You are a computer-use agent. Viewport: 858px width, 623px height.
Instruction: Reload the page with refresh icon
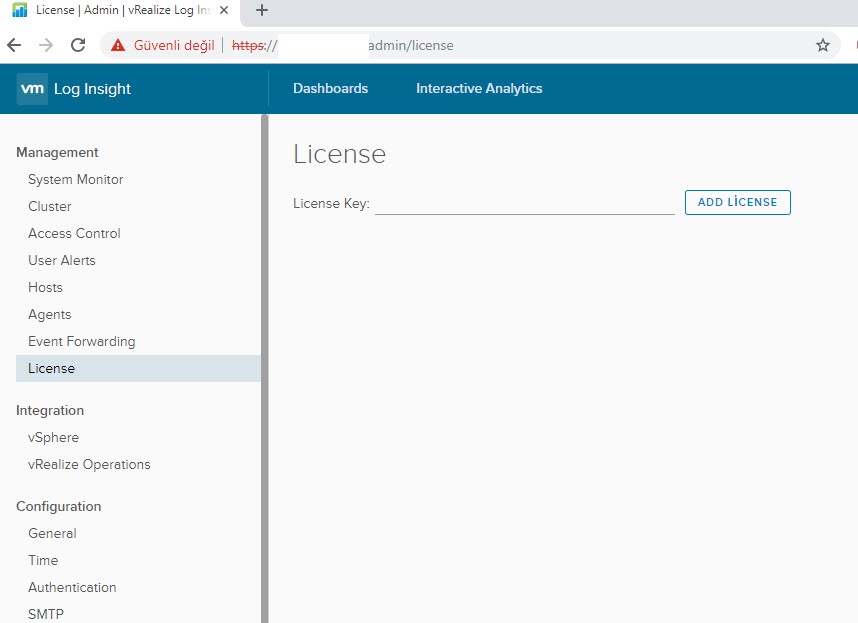tap(78, 45)
